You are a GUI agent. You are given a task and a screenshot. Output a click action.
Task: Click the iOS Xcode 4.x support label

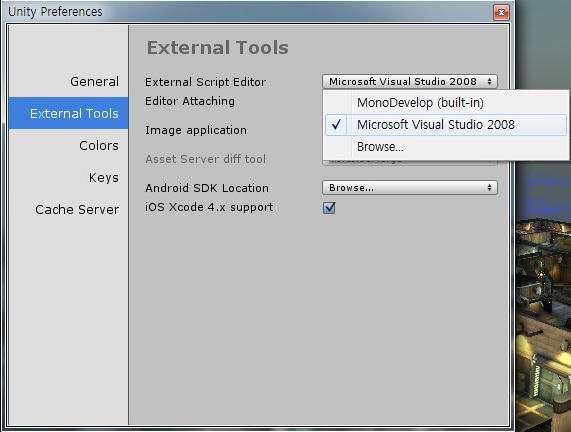click(x=209, y=207)
